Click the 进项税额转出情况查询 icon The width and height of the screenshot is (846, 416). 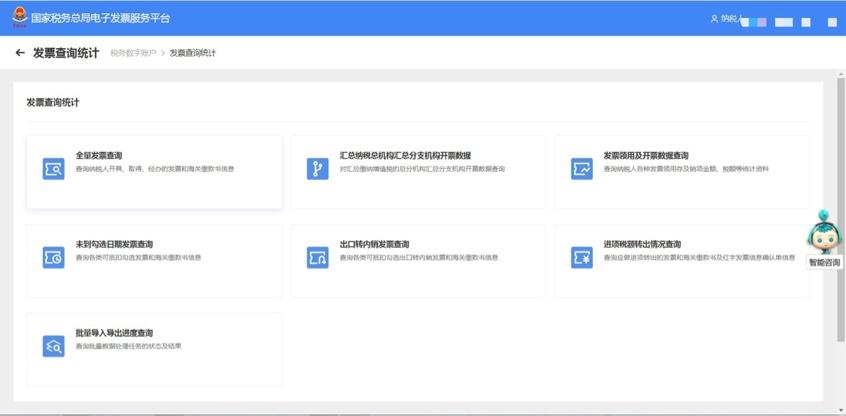pos(582,257)
